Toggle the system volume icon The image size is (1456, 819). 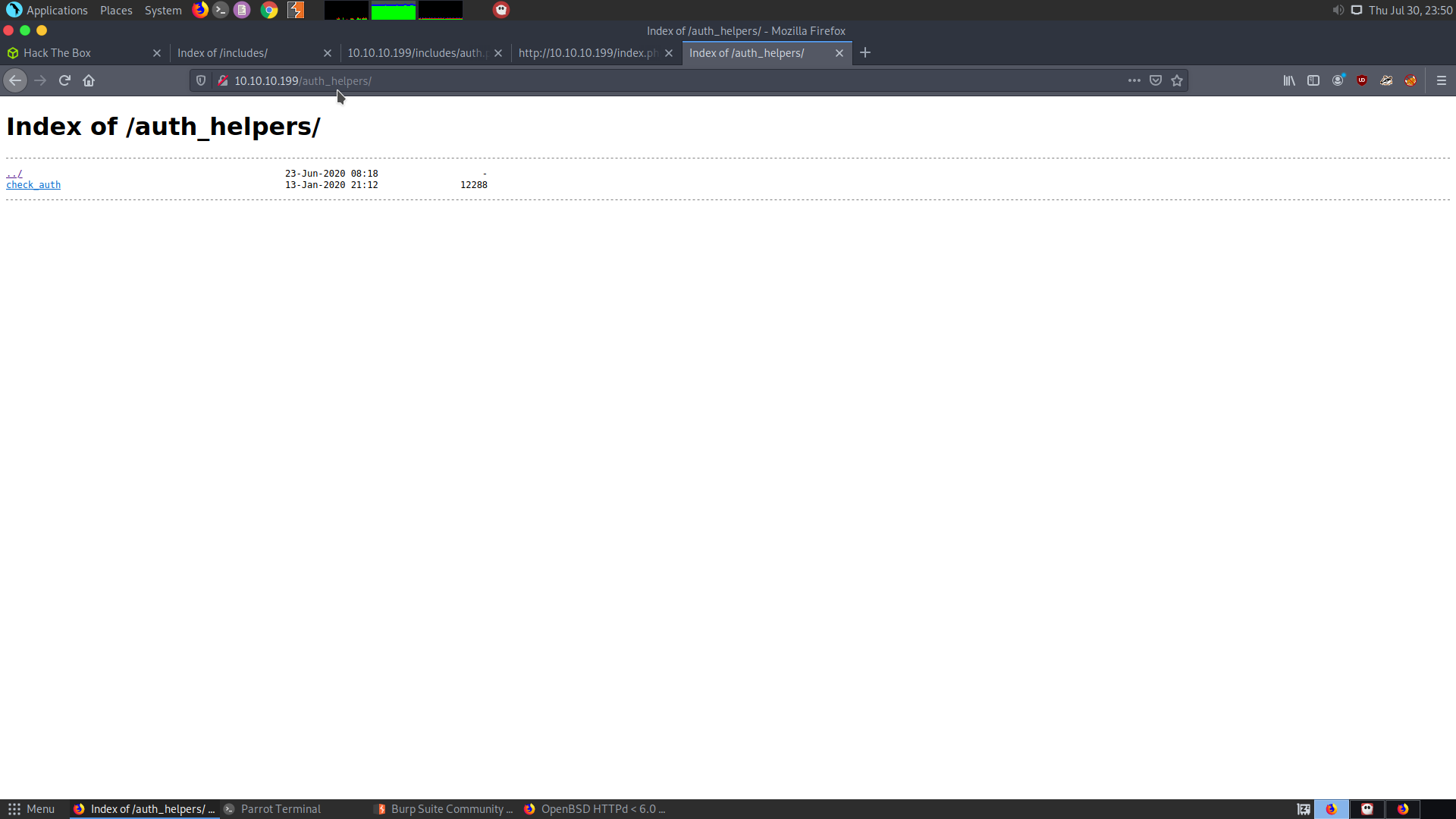tap(1338, 10)
